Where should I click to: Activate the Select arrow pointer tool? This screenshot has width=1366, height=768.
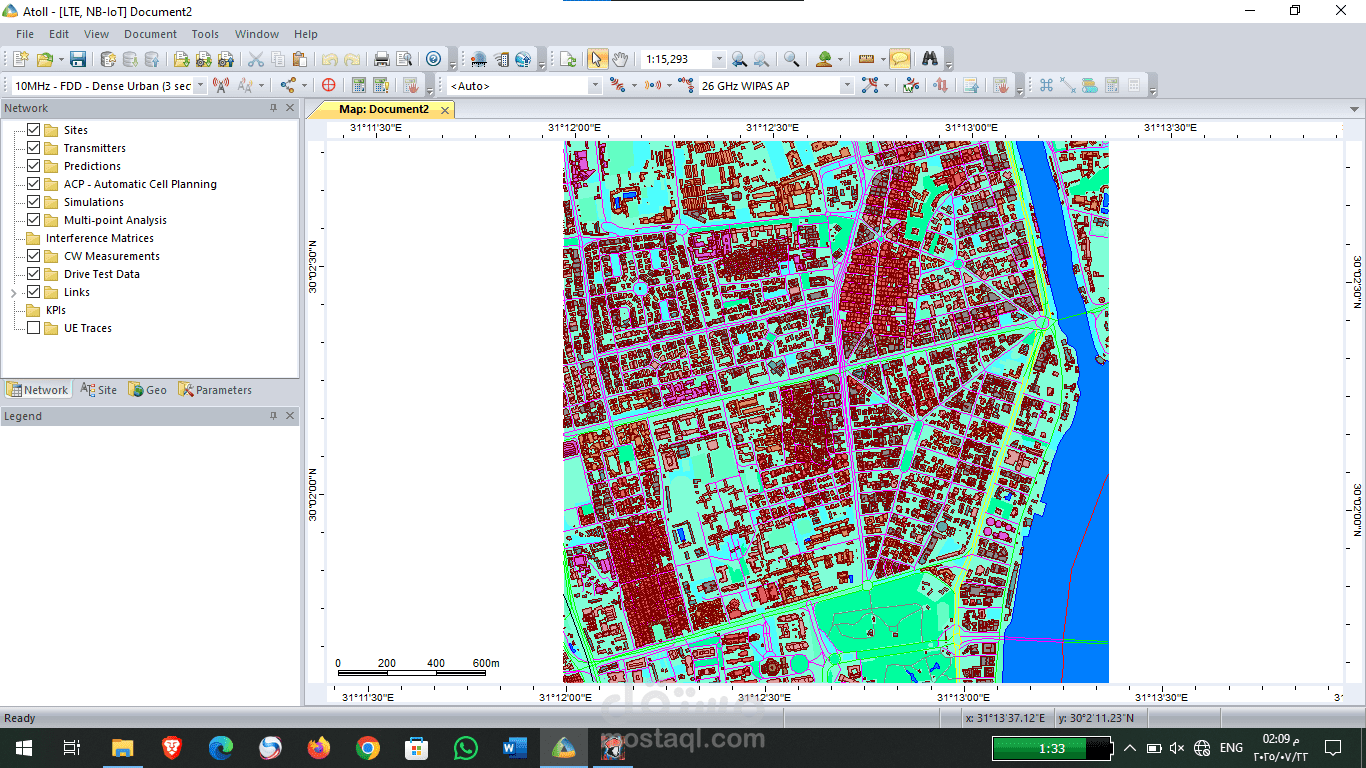click(x=597, y=59)
